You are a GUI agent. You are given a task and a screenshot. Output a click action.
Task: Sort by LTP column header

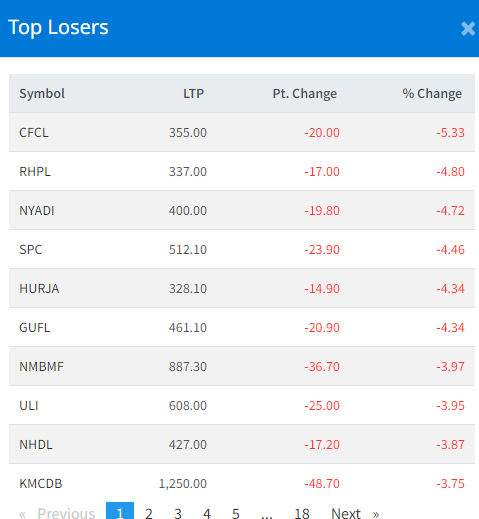[x=193, y=93]
